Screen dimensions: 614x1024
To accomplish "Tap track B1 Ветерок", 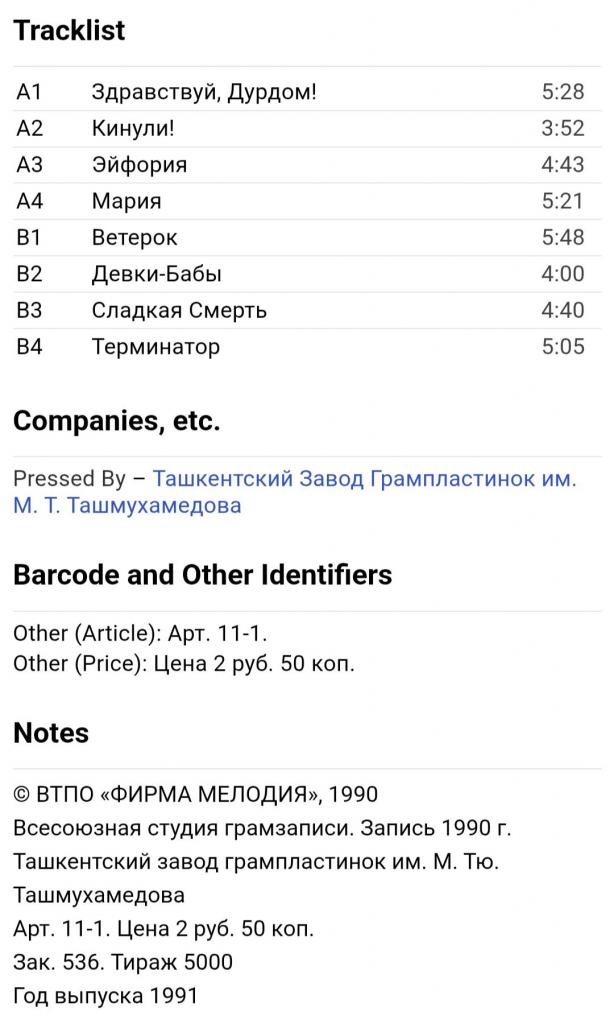I will [134, 238].
